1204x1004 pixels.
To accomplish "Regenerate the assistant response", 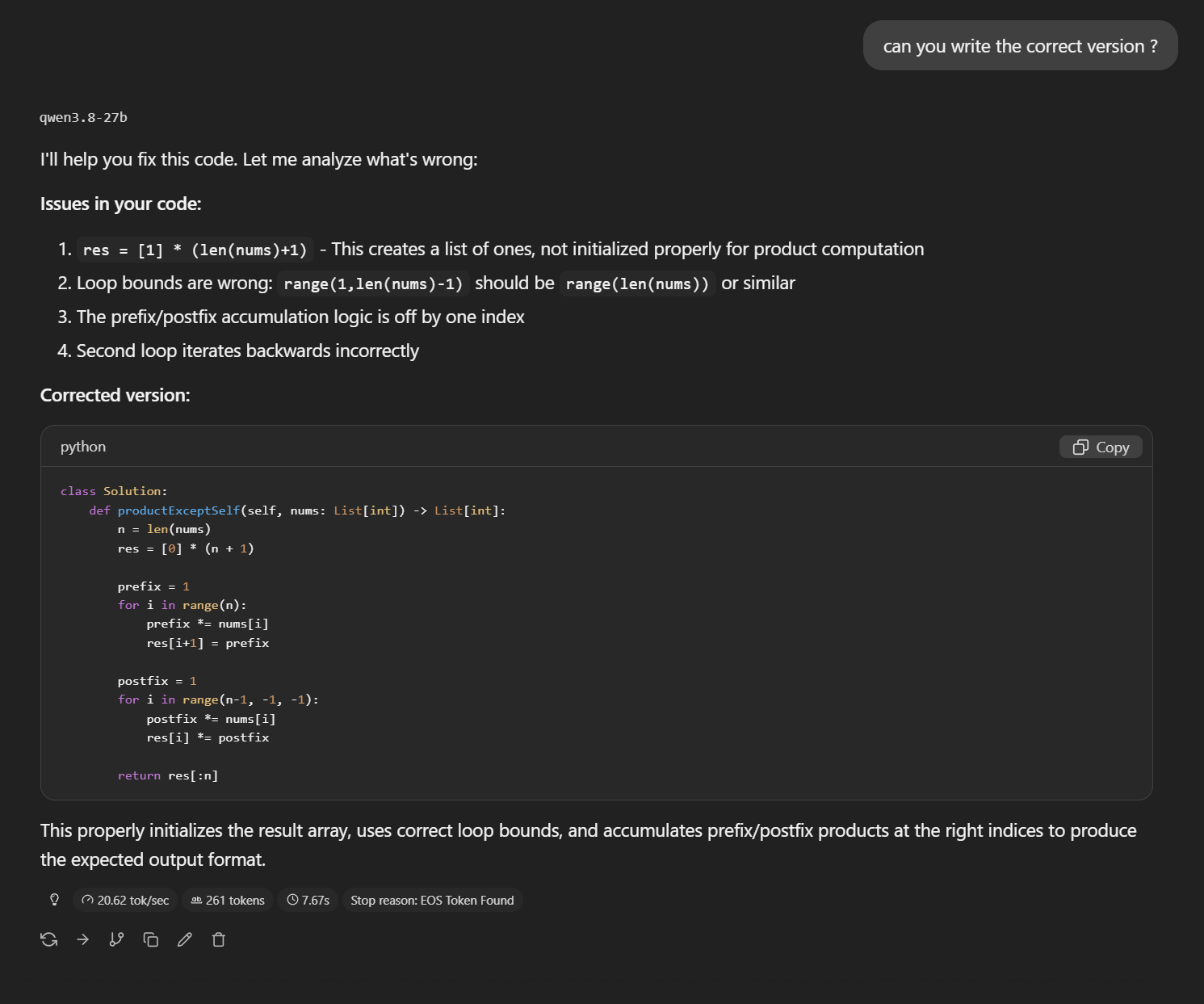I will (49, 939).
